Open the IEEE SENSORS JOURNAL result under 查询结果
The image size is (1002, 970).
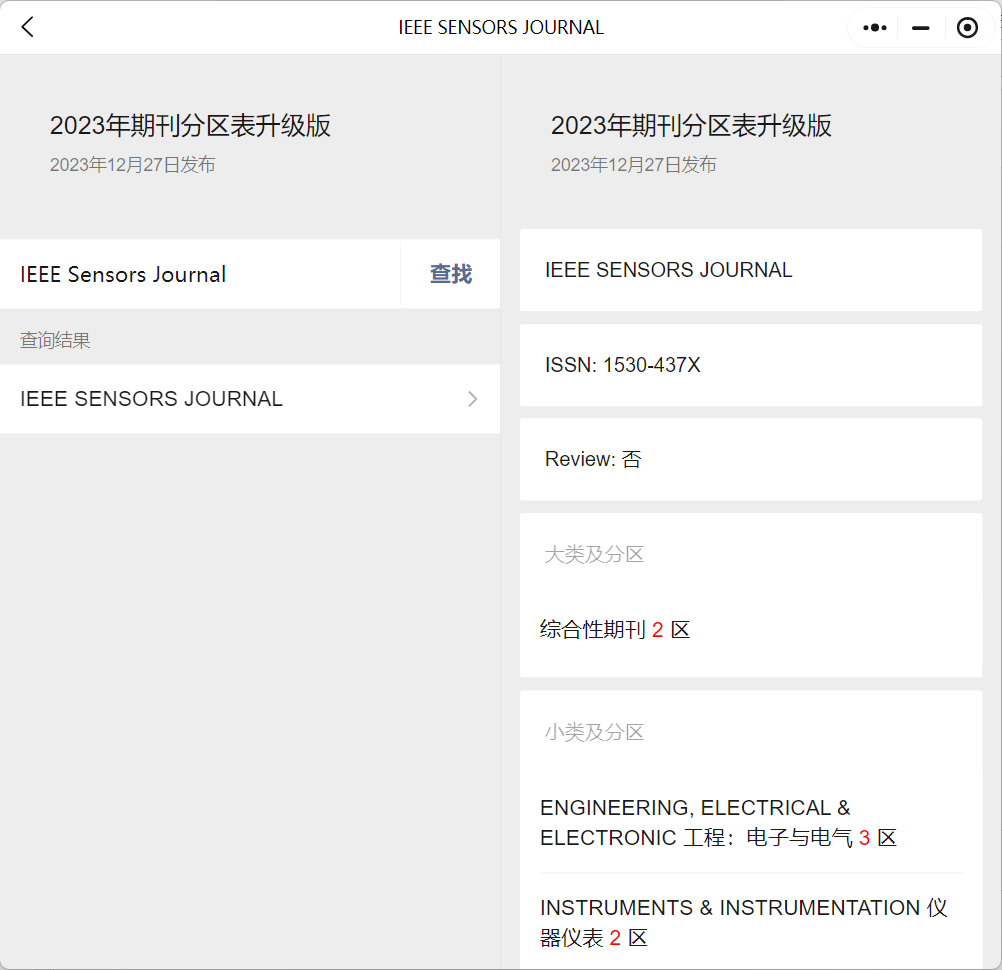pyautogui.click(x=152, y=399)
